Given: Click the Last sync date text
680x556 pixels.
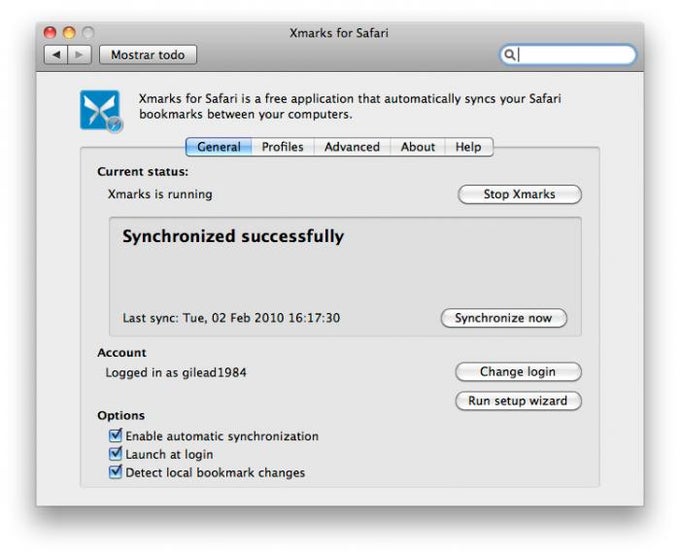Looking at the screenshot, I should click(x=231, y=318).
